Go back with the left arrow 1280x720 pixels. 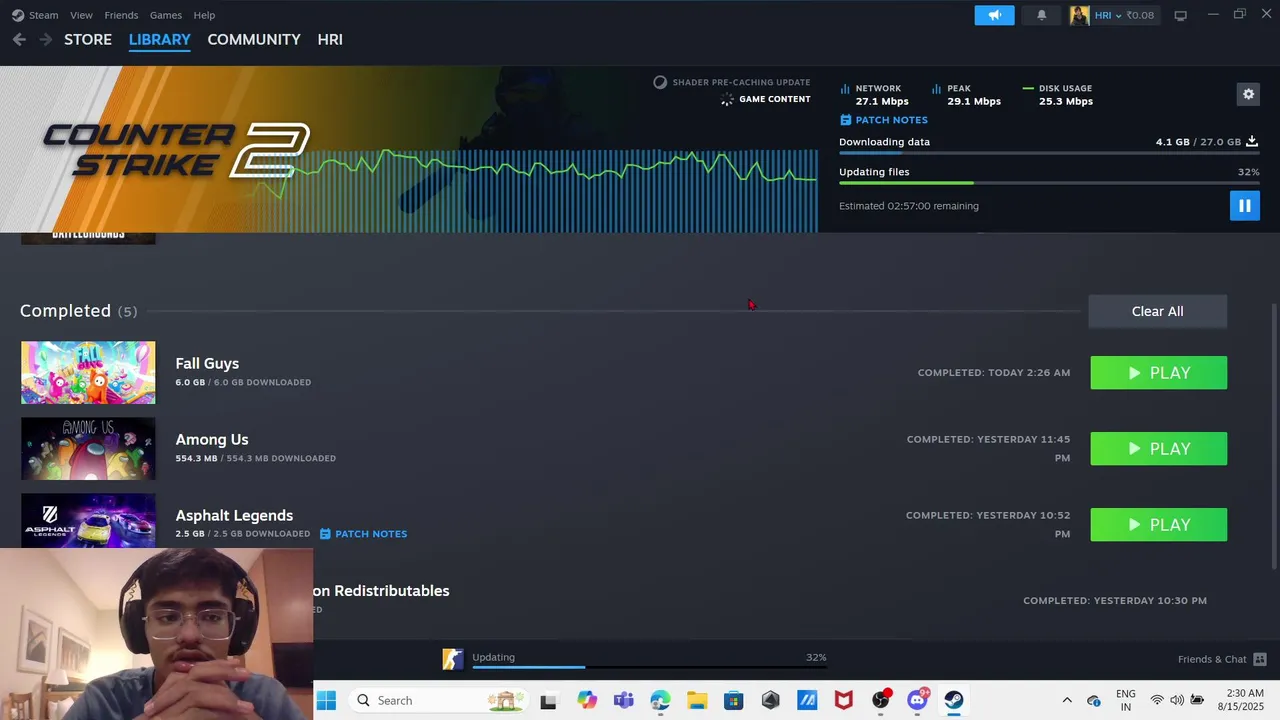pyautogui.click(x=19, y=39)
